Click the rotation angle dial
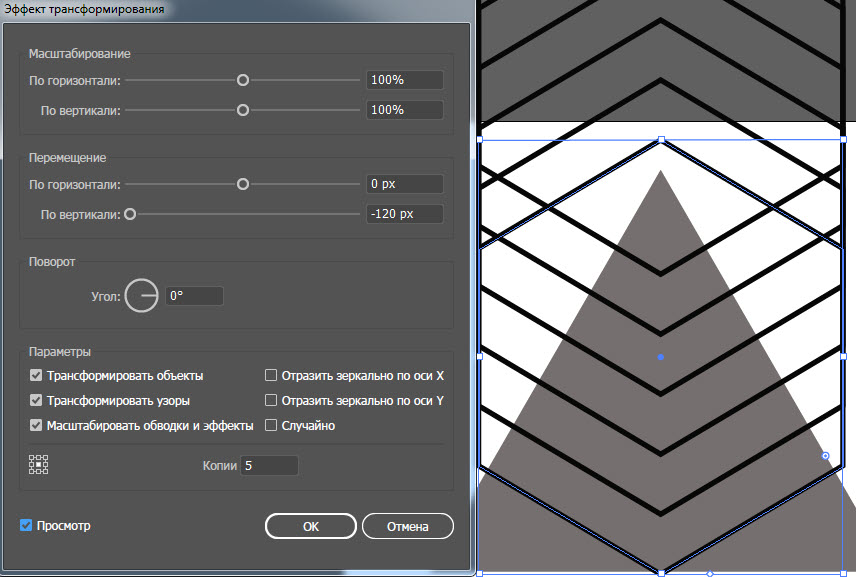Viewport: 856px width, 577px height. [141, 295]
